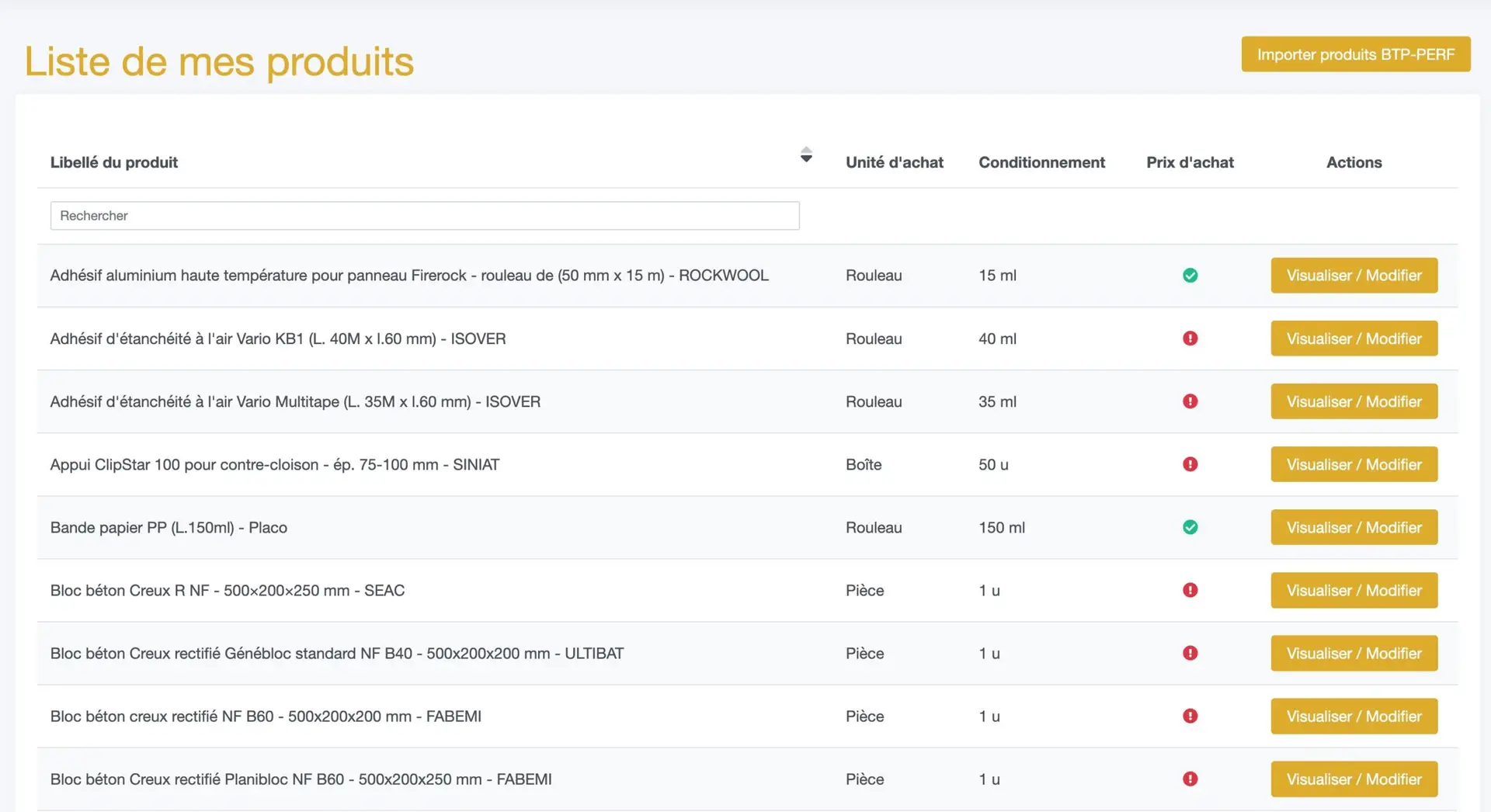Open Visualiser / Modifier for ROCKWOOL adhesive

(1354, 276)
